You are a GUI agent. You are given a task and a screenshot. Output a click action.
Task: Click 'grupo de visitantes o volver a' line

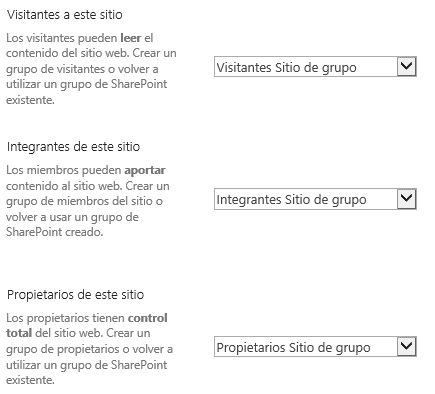(82, 69)
